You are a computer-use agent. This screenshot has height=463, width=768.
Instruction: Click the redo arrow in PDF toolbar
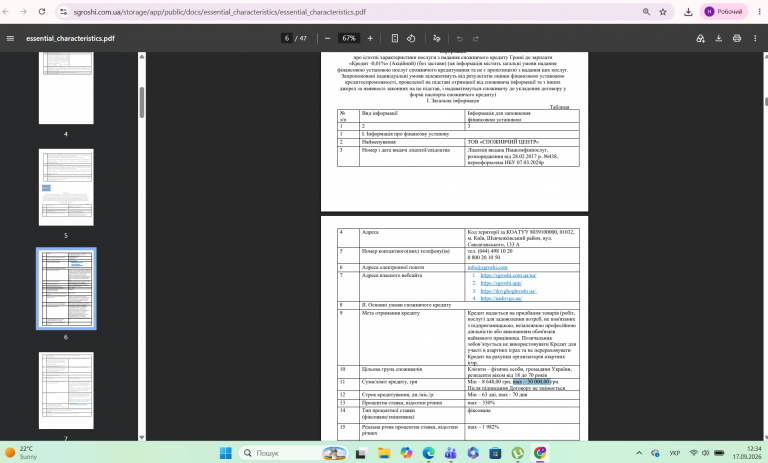(x=476, y=38)
